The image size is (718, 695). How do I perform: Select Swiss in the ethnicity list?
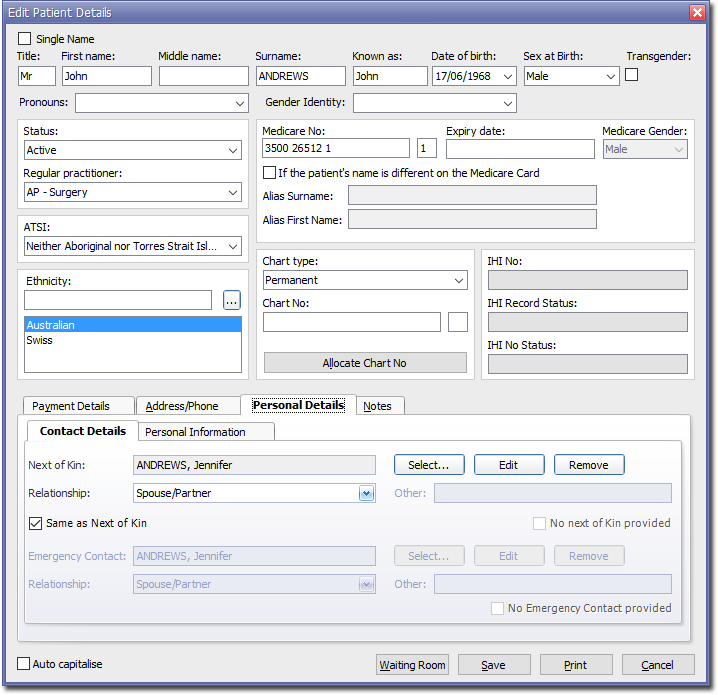40,340
